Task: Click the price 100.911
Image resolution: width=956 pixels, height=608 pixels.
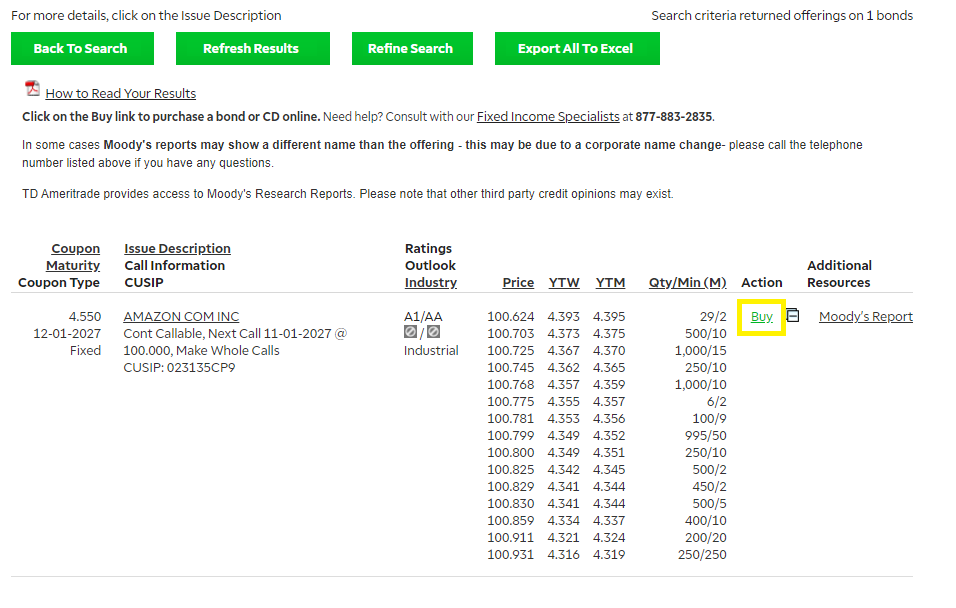Action: pyautogui.click(x=510, y=539)
